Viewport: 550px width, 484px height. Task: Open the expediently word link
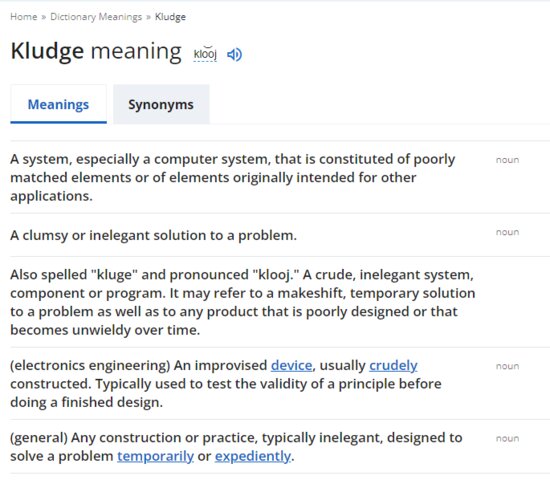(x=253, y=456)
